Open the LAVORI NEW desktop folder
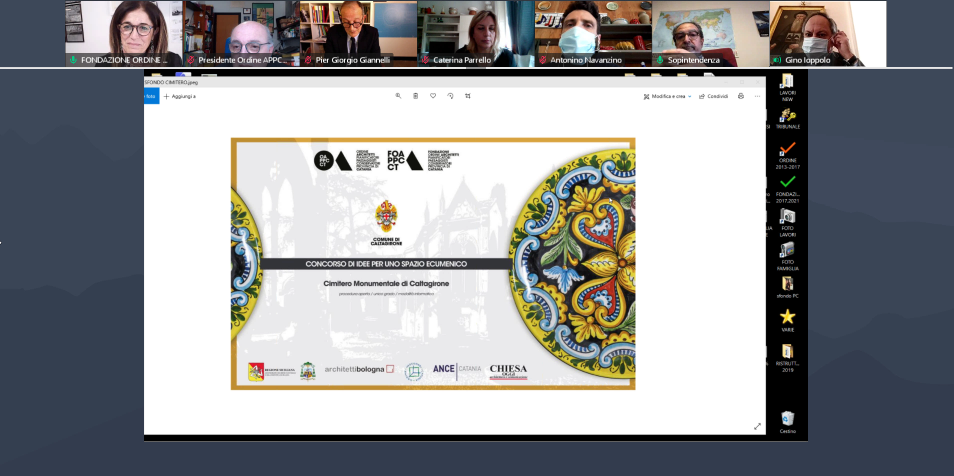 pyautogui.click(x=787, y=88)
